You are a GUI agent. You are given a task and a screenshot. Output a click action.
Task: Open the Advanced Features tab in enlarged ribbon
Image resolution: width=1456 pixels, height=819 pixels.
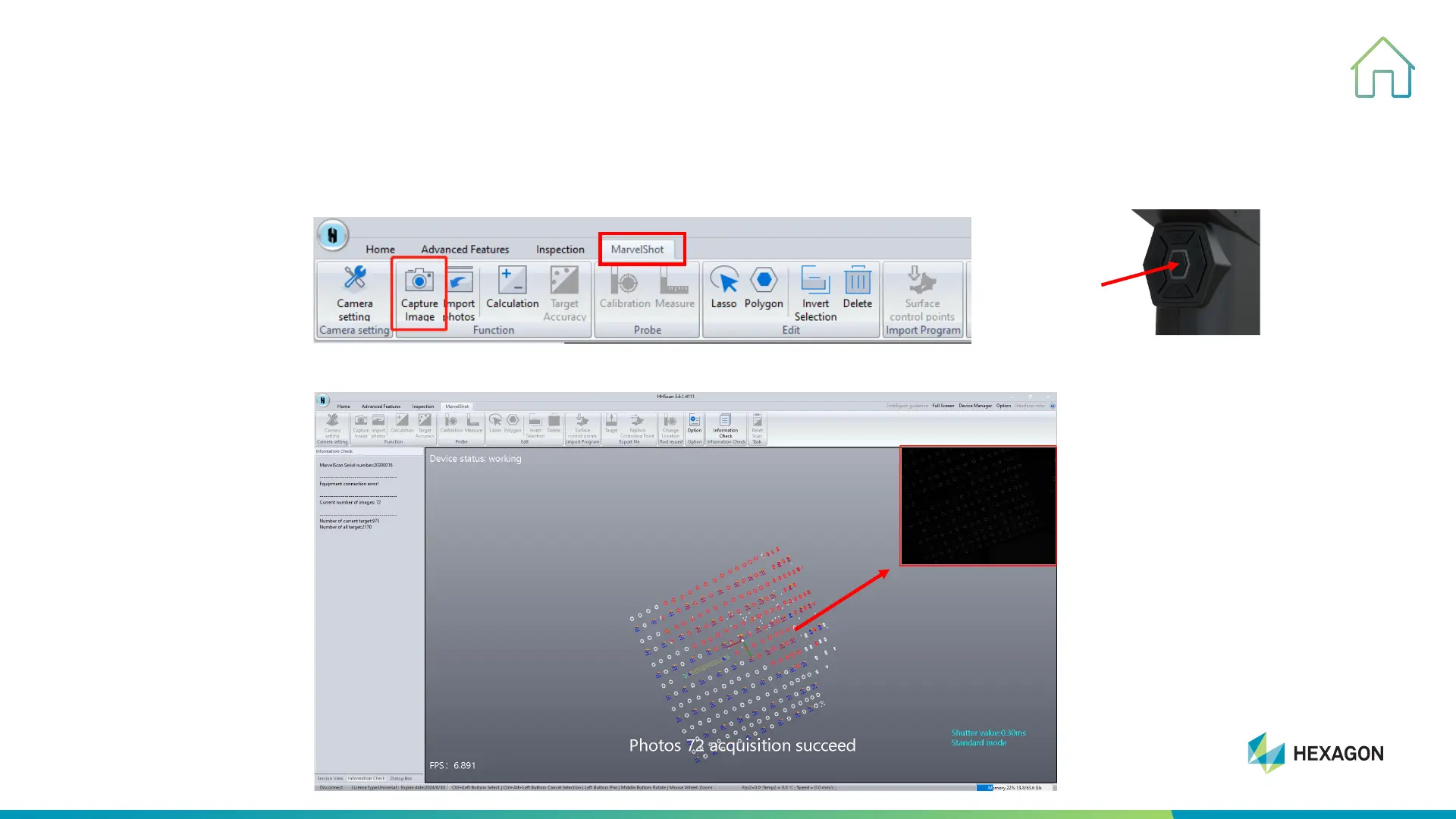tap(465, 249)
